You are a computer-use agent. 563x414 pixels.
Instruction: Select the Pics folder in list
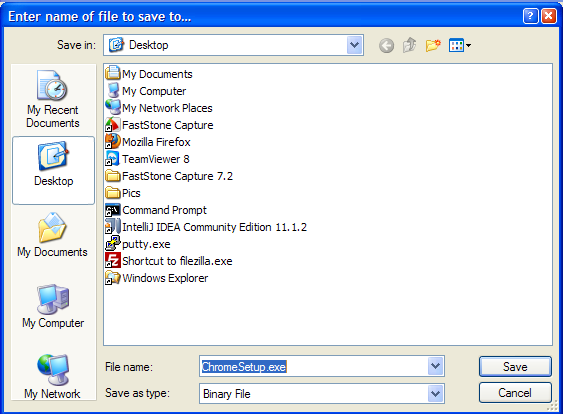123,193
